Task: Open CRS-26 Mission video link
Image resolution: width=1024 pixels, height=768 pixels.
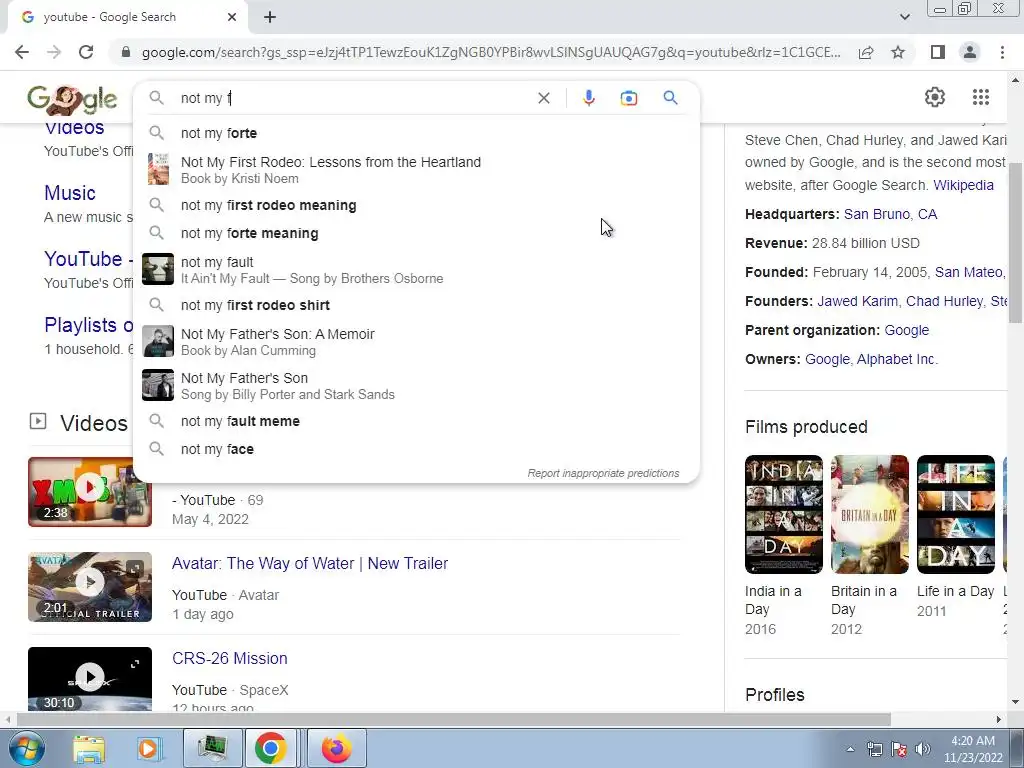Action: point(229,658)
